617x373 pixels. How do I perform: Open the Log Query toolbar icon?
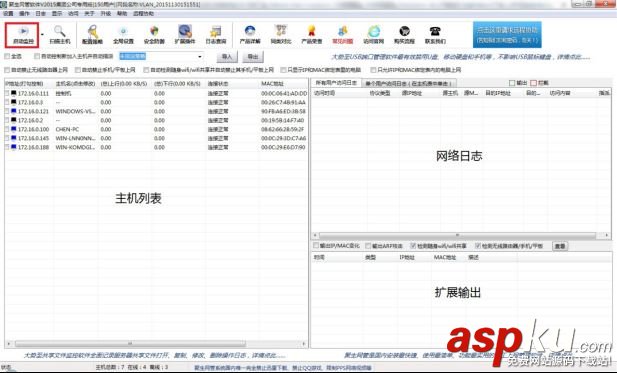(216, 31)
